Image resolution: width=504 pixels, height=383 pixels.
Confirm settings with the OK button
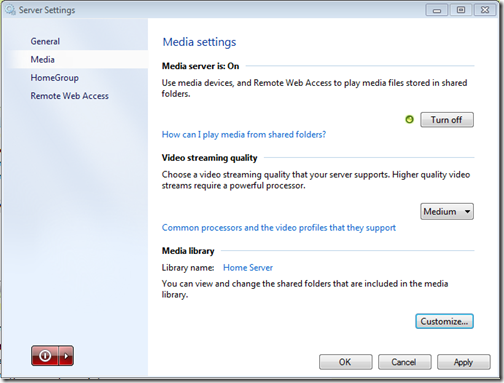coord(345,362)
